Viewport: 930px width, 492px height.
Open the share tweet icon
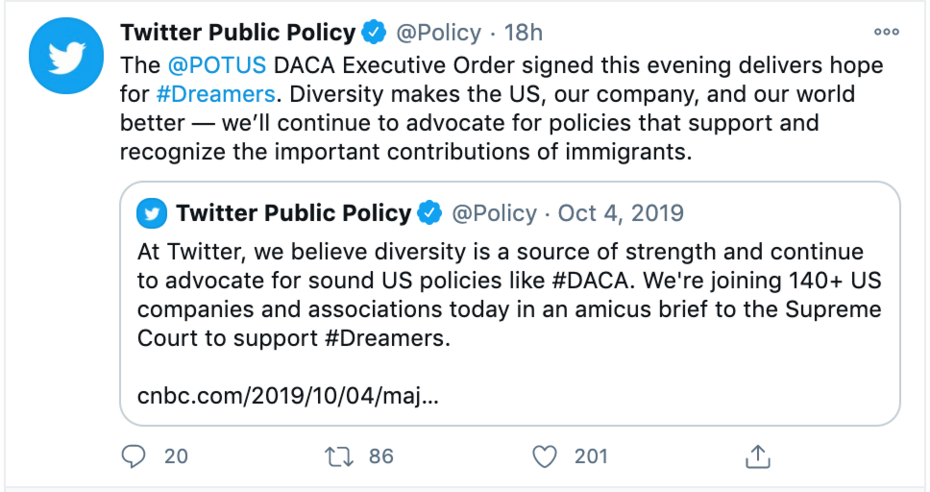pos(759,457)
